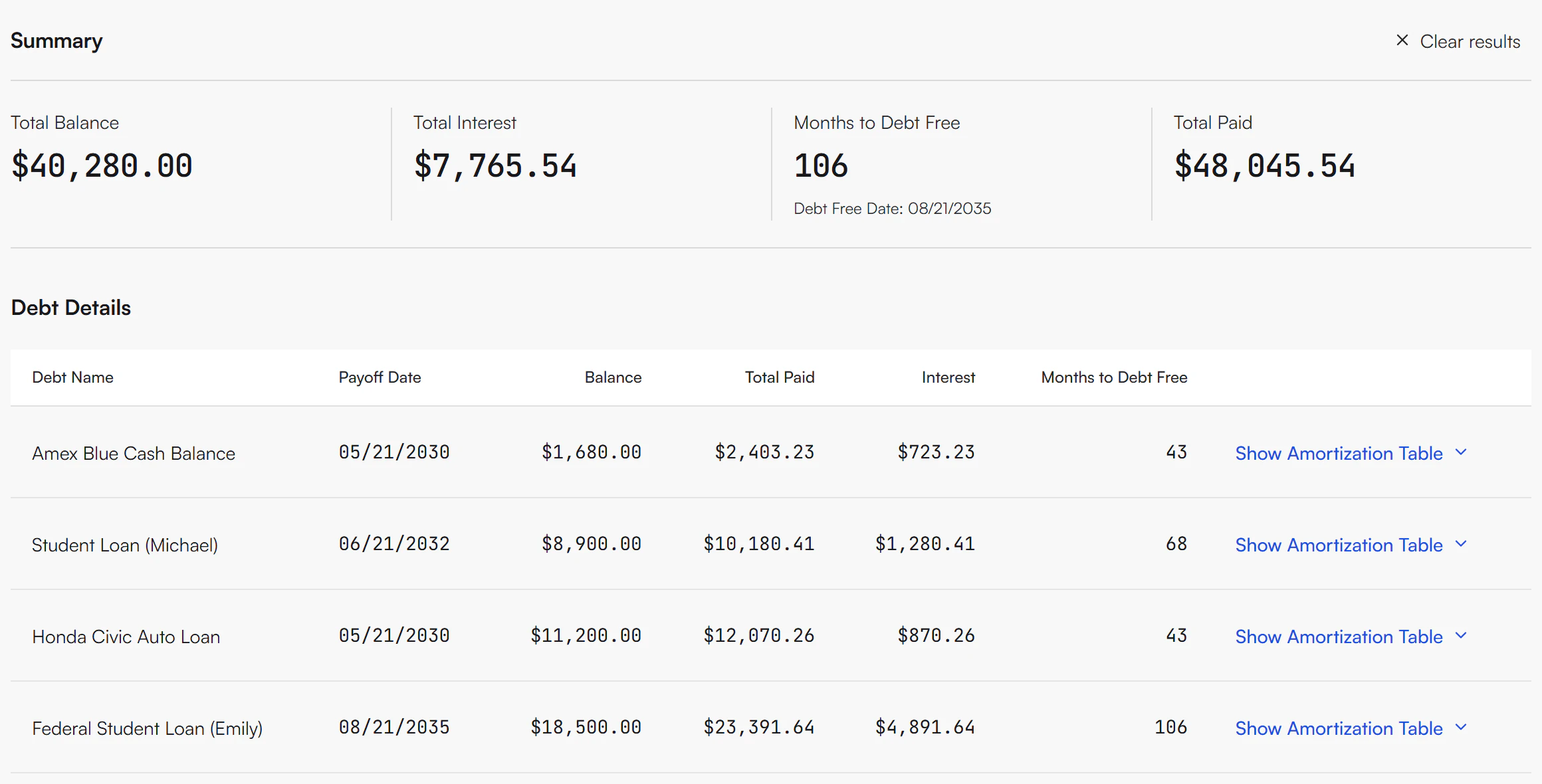Click total paid $2,403.23
Image resolution: width=1542 pixels, height=784 pixels.
point(764,452)
